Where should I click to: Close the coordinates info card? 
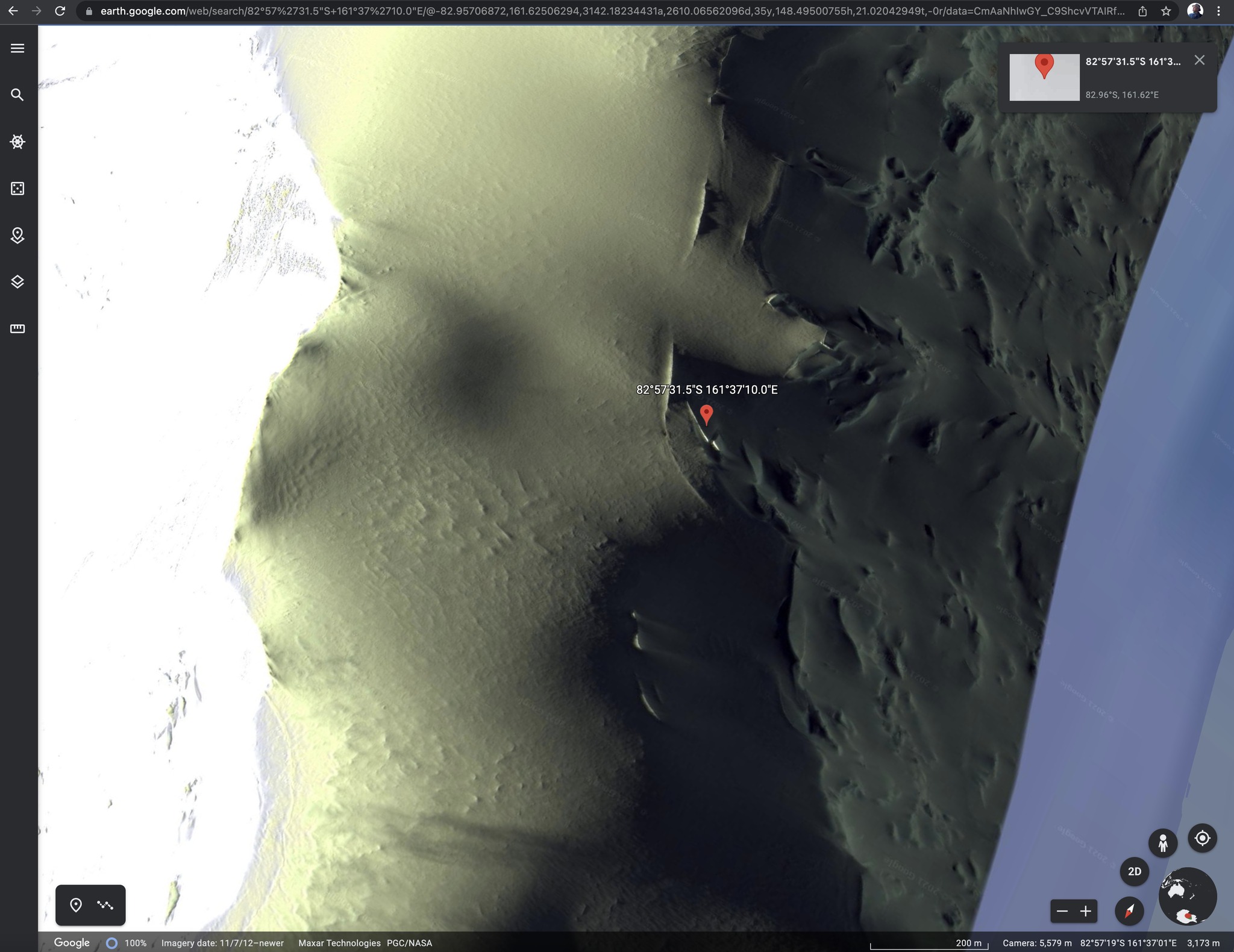[1199, 60]
